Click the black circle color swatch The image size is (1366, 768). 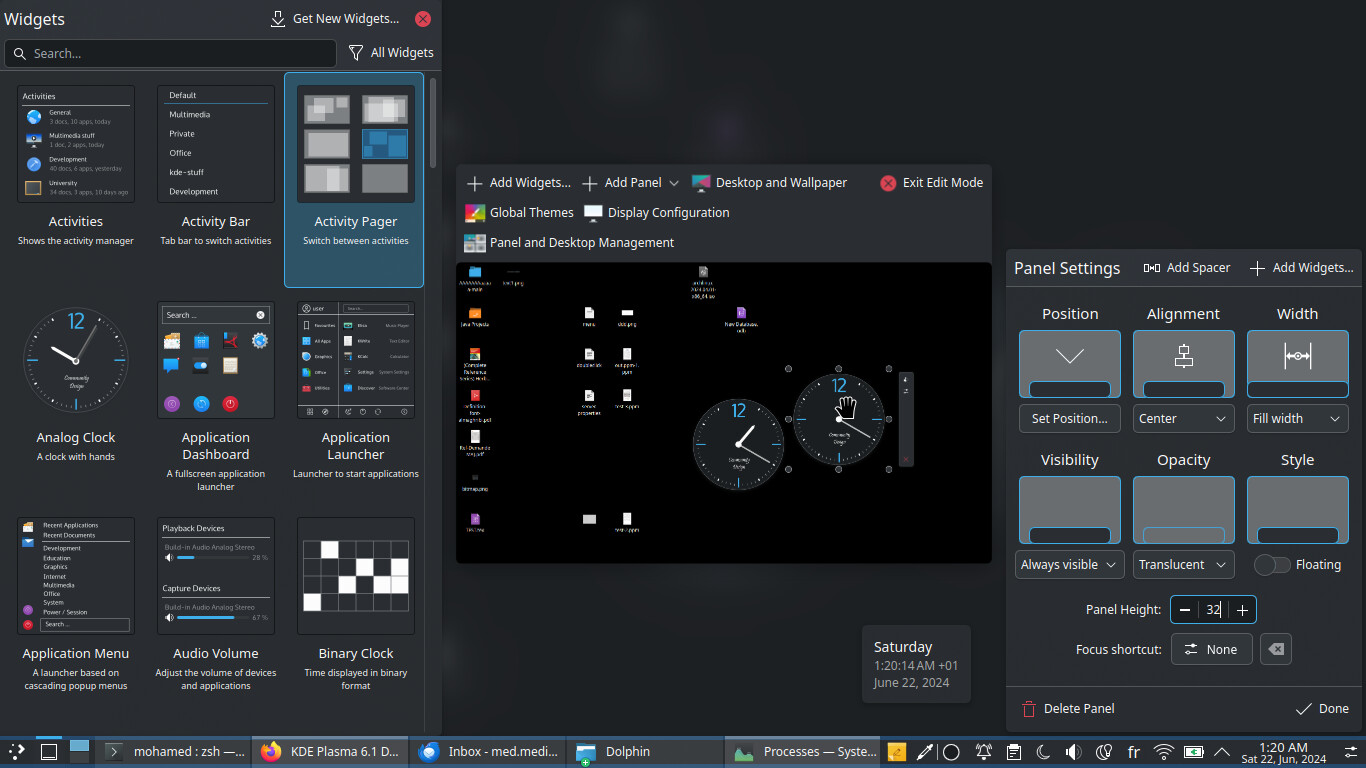tap(952, 752)
